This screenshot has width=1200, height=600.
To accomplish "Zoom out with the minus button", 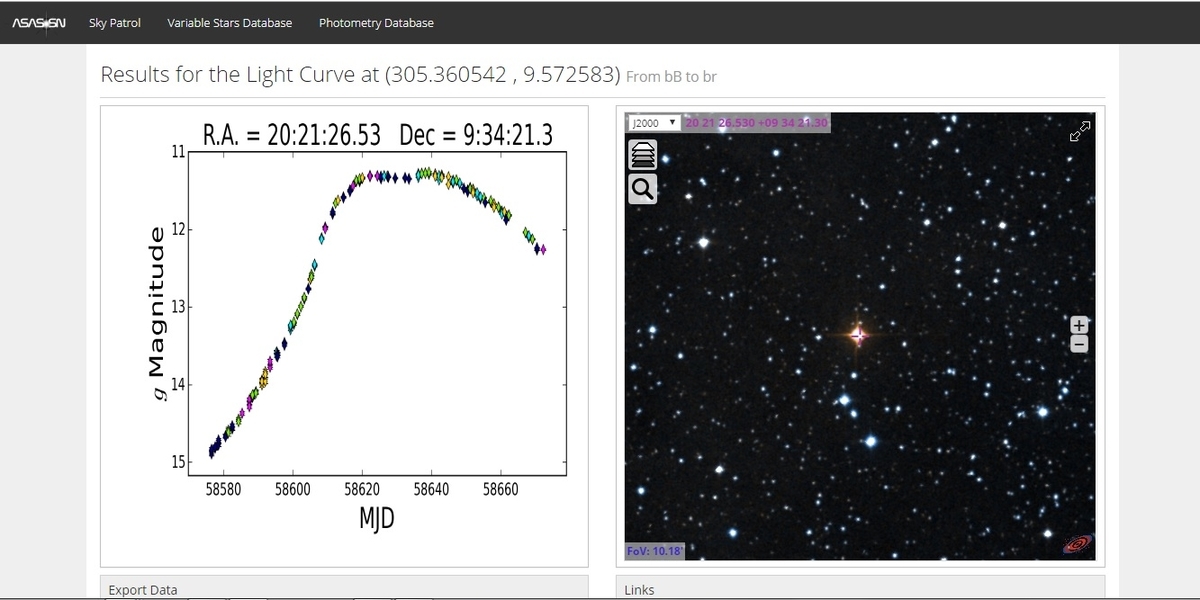I will tap(1079, 344).
